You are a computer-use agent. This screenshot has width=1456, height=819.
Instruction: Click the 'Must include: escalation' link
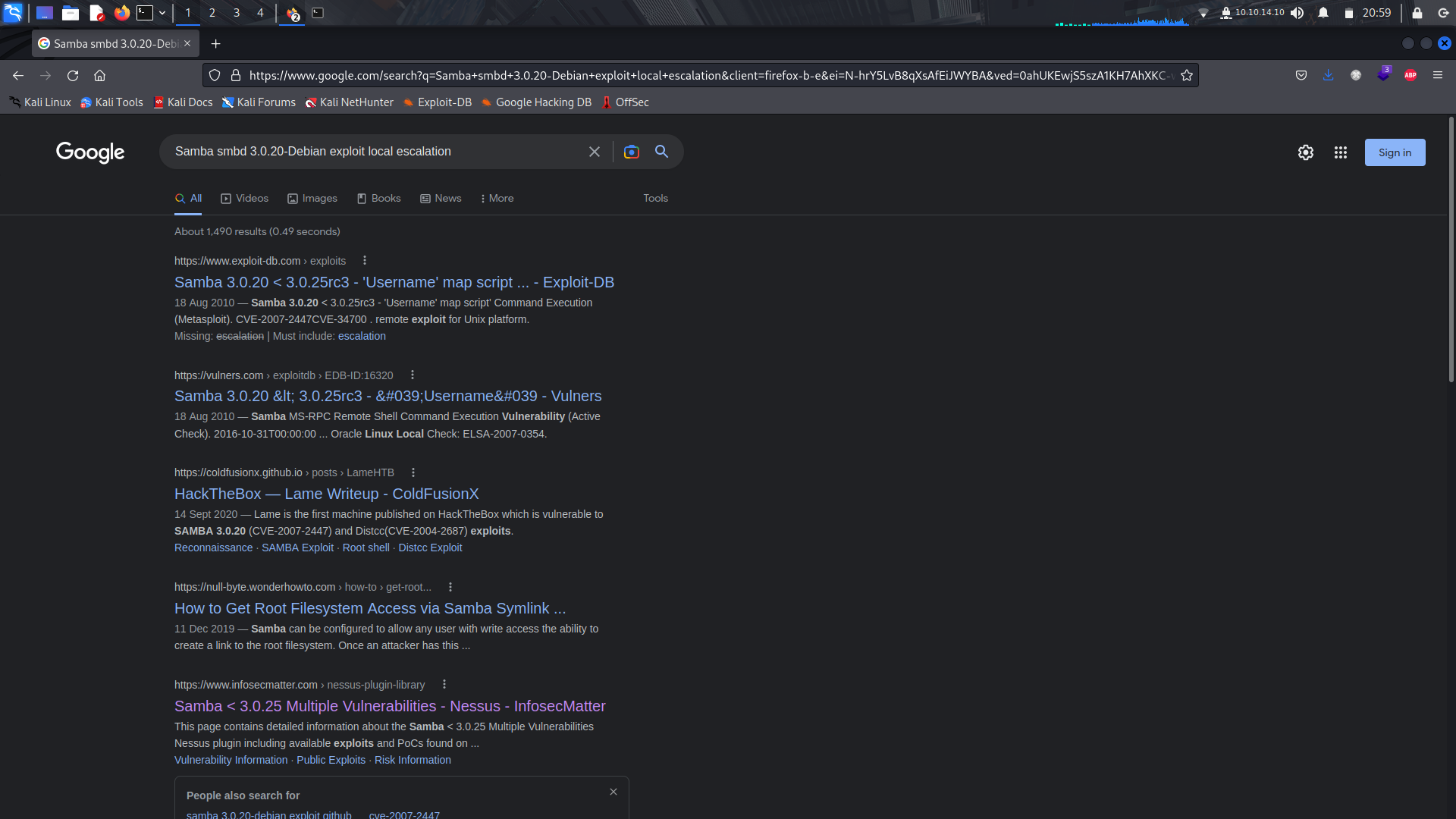[x=362, y=336]
